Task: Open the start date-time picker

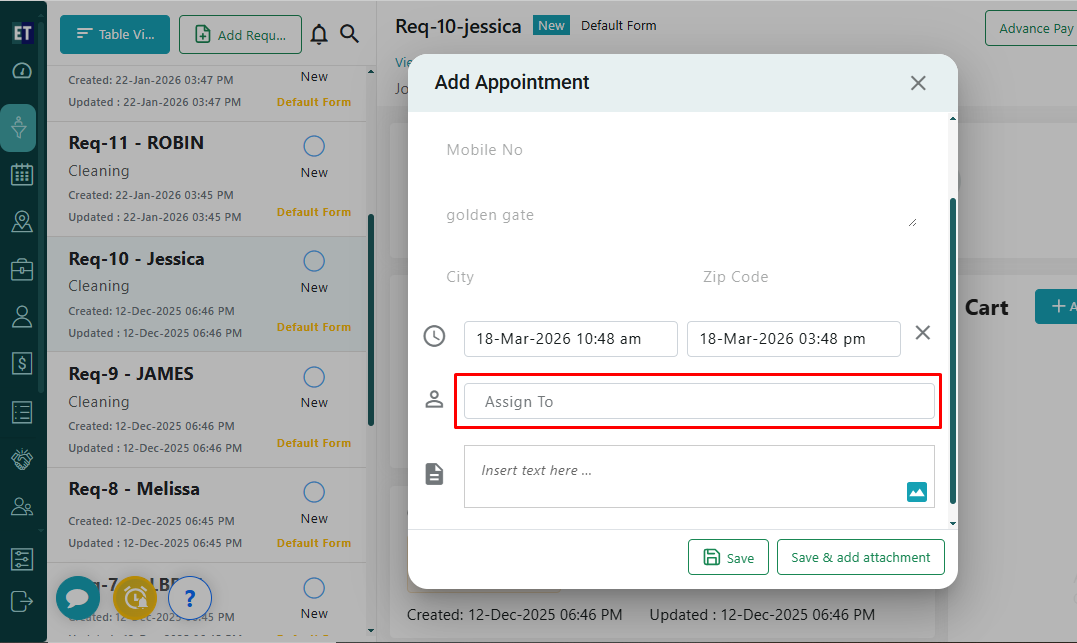Action: coord(570,339)
